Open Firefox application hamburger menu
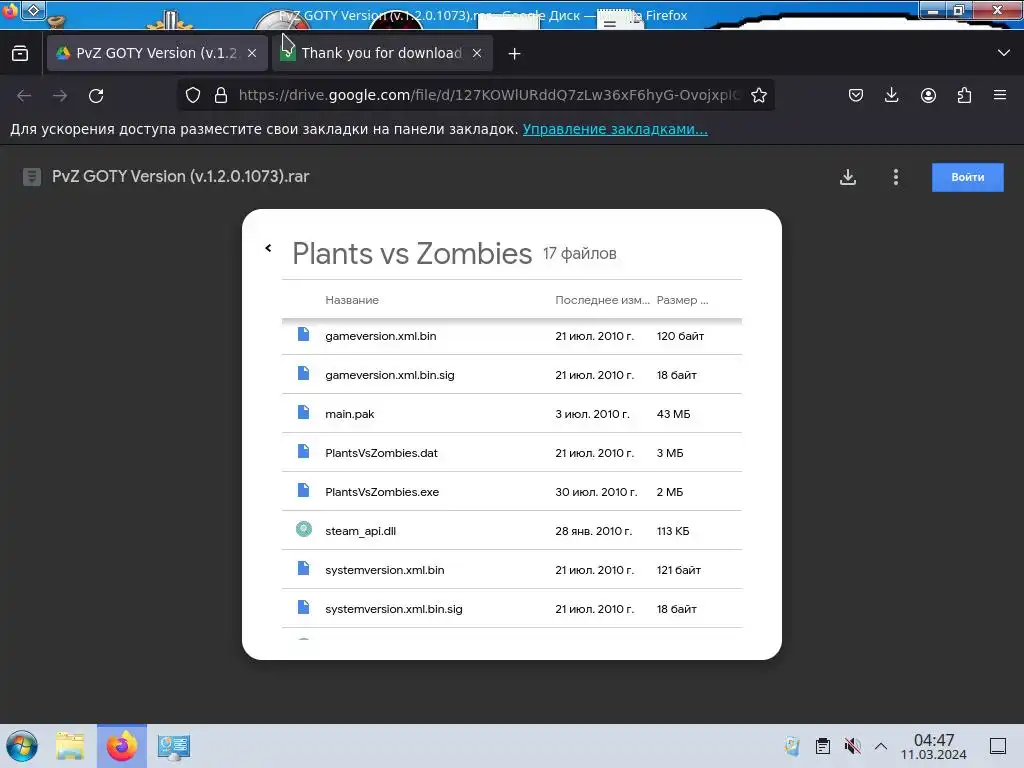Image resolution: width=1024 pixels, height=768 pixels. pyautogui.click(x=1000, y=95)
